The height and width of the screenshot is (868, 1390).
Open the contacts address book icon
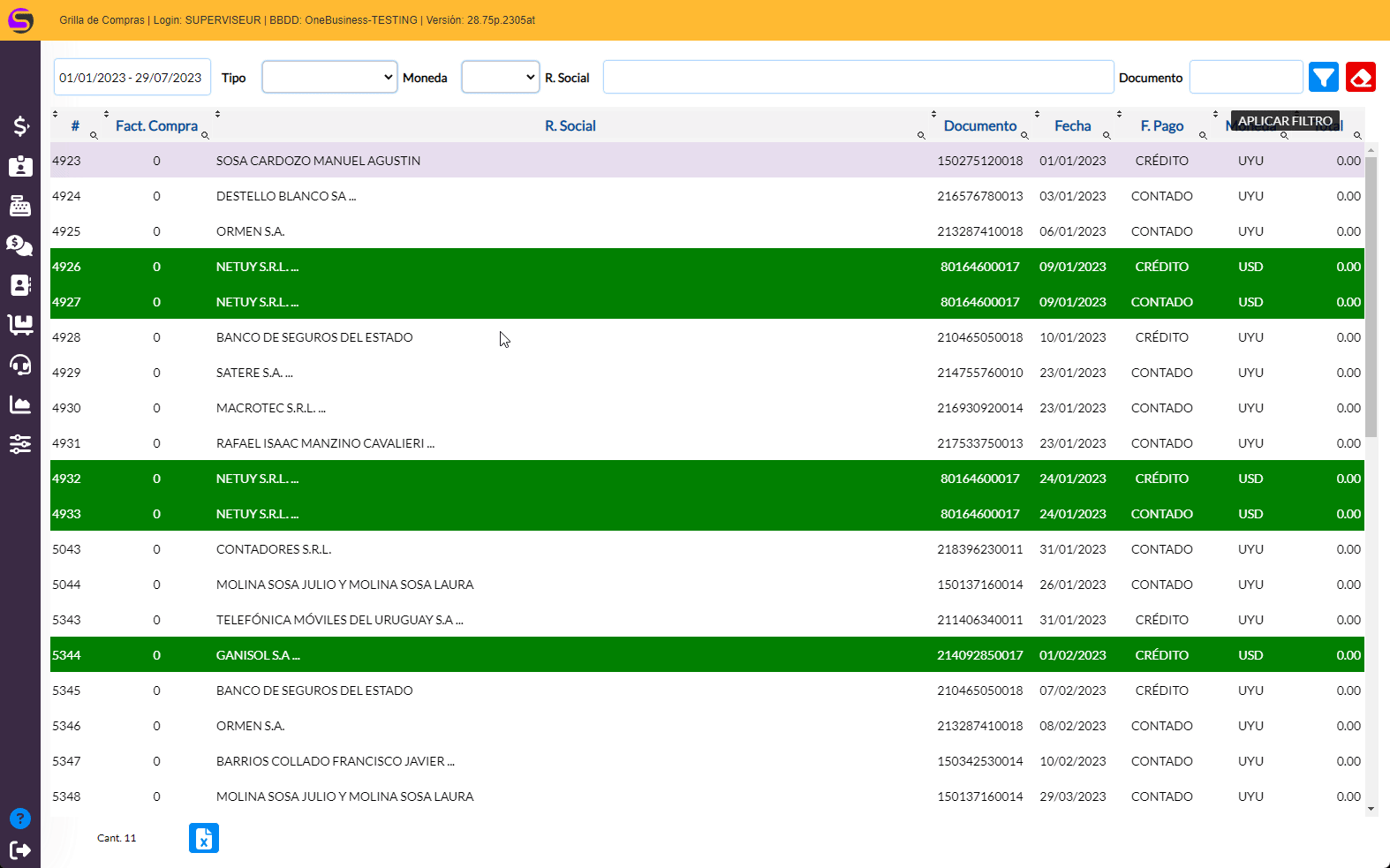click(20, 285)
